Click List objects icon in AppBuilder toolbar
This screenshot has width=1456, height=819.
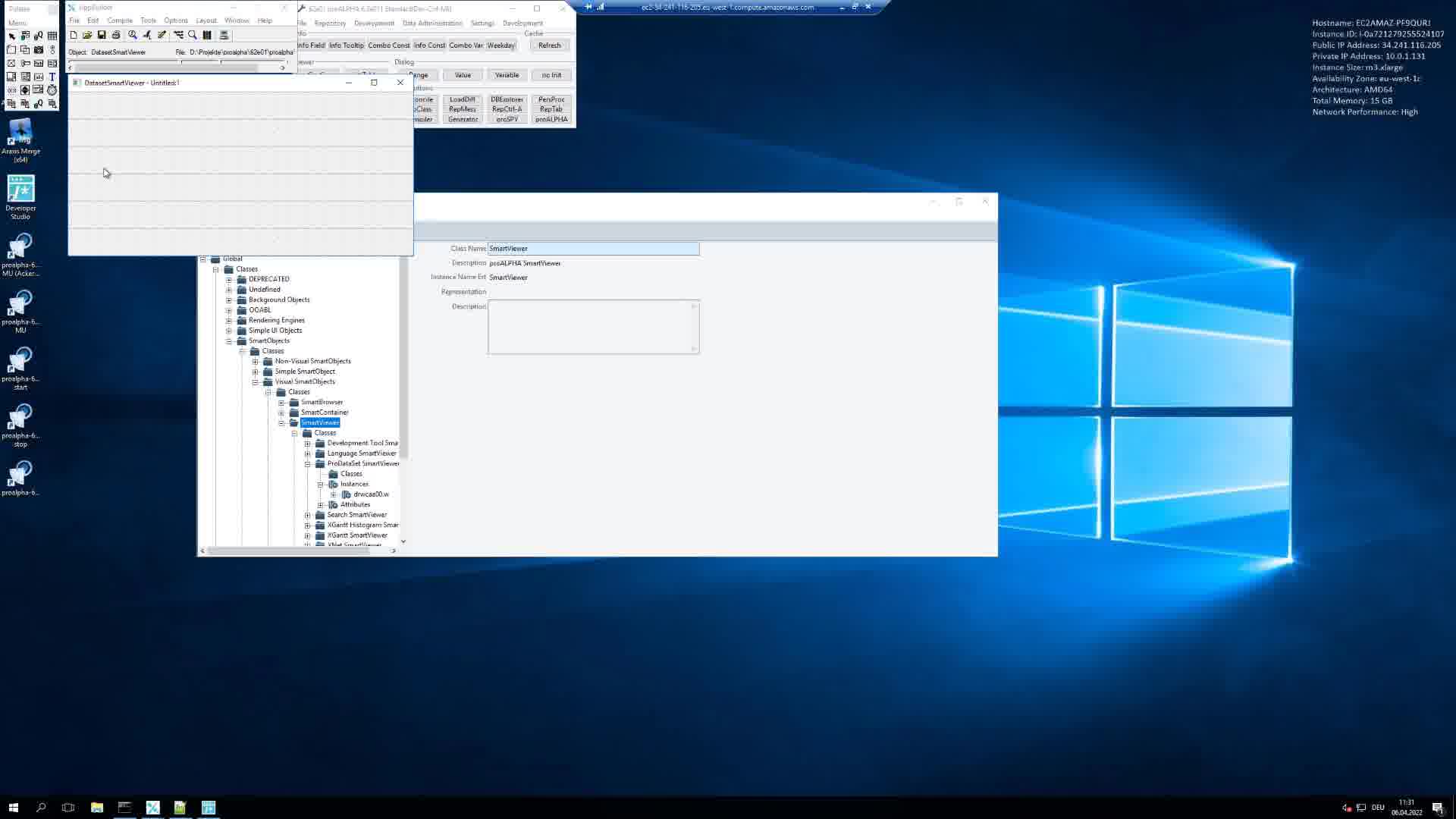point(178,35)
